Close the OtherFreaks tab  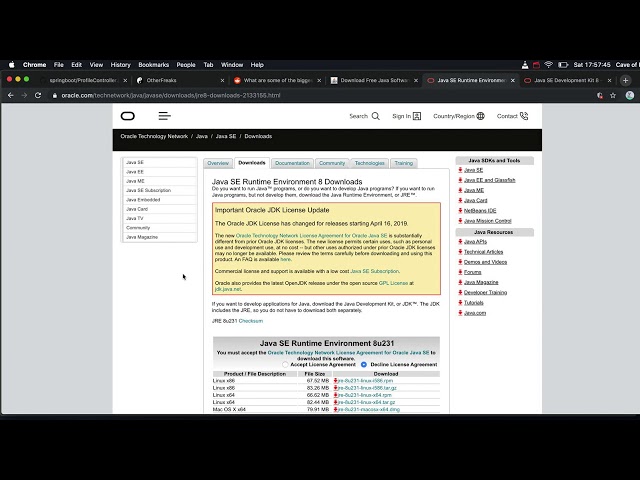222,80
